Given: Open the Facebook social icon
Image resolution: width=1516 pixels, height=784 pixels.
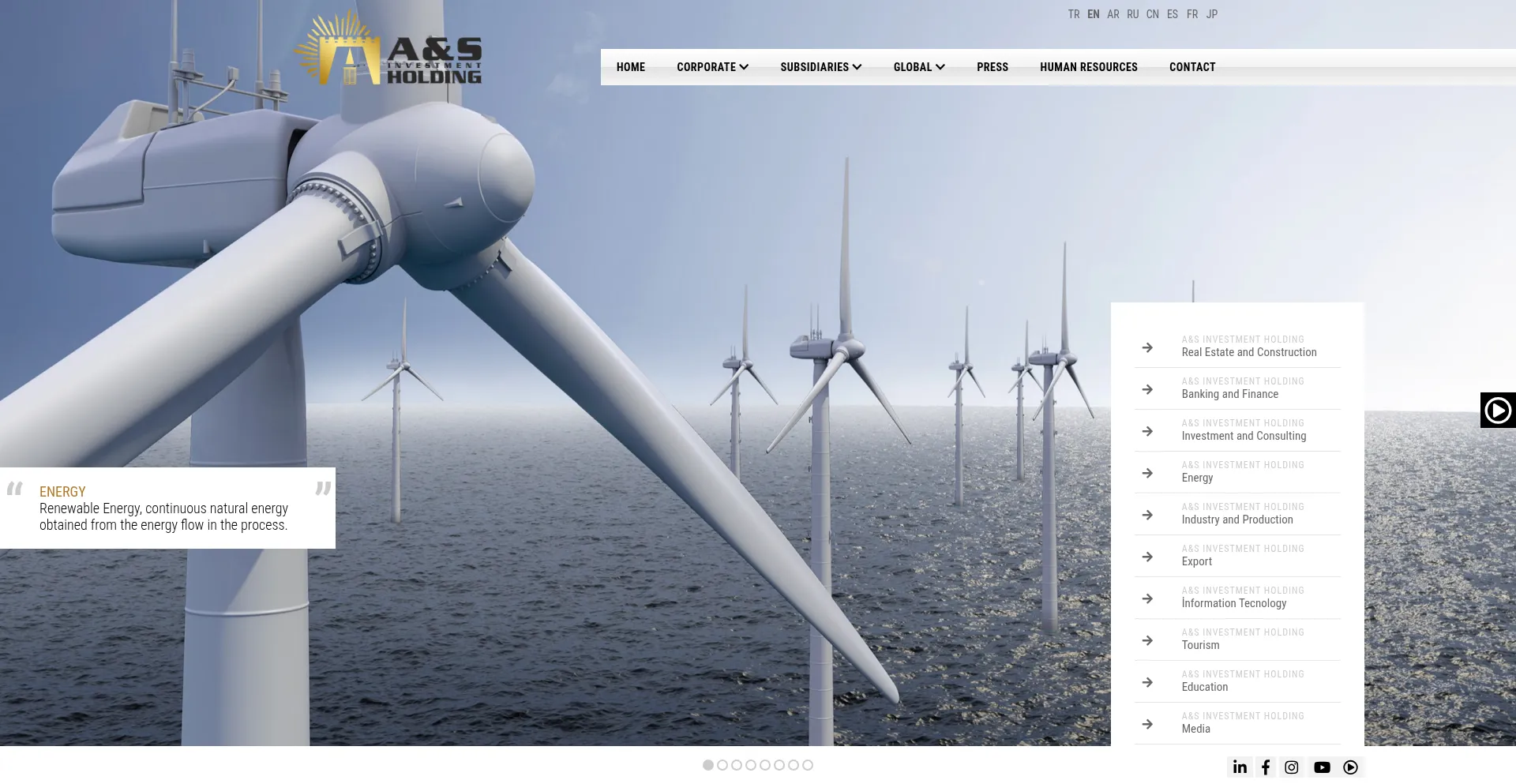Looking at the screenshot, I should (x=1266, y=767).
